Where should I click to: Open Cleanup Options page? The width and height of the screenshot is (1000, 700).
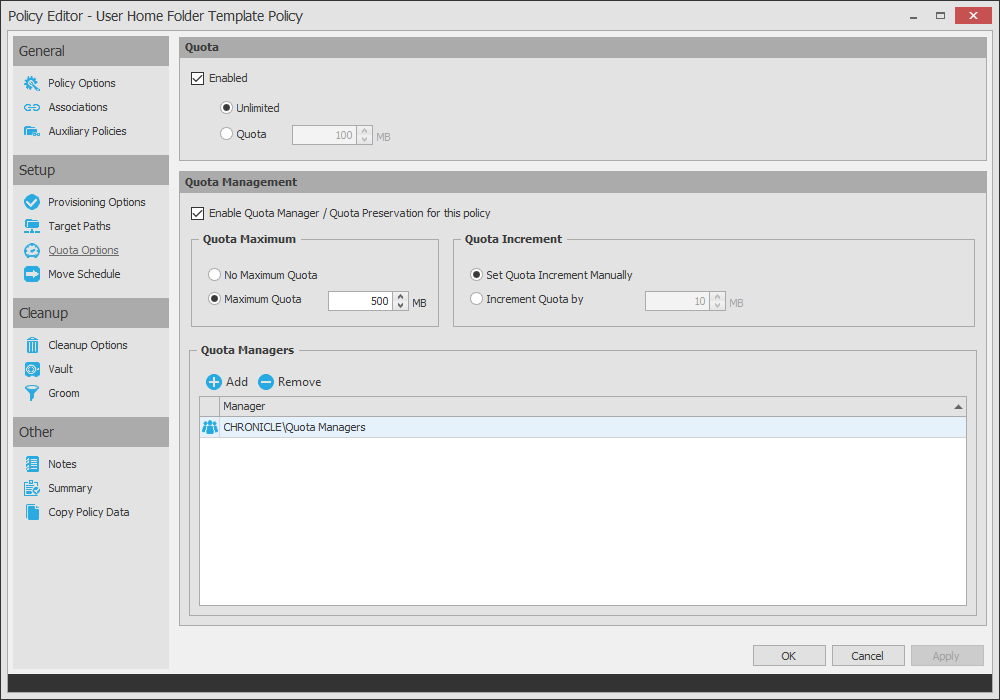[88, 345]
